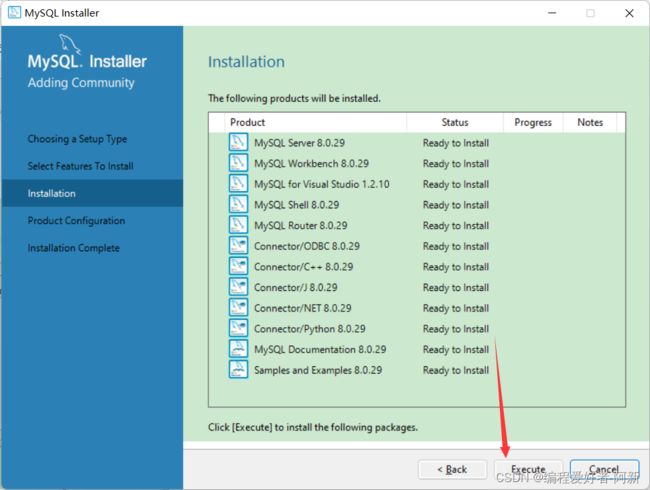Screen dimensions: 650x490
Task: Click the Connector/C++ 8.0.29 icon
Action: click(x=238, y=267)
